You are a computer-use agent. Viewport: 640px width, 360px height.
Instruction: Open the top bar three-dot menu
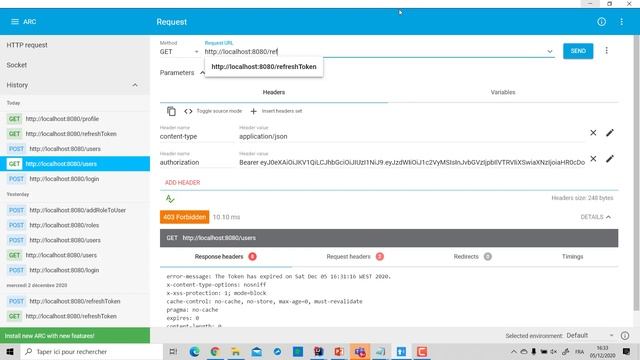coord(621,22)
